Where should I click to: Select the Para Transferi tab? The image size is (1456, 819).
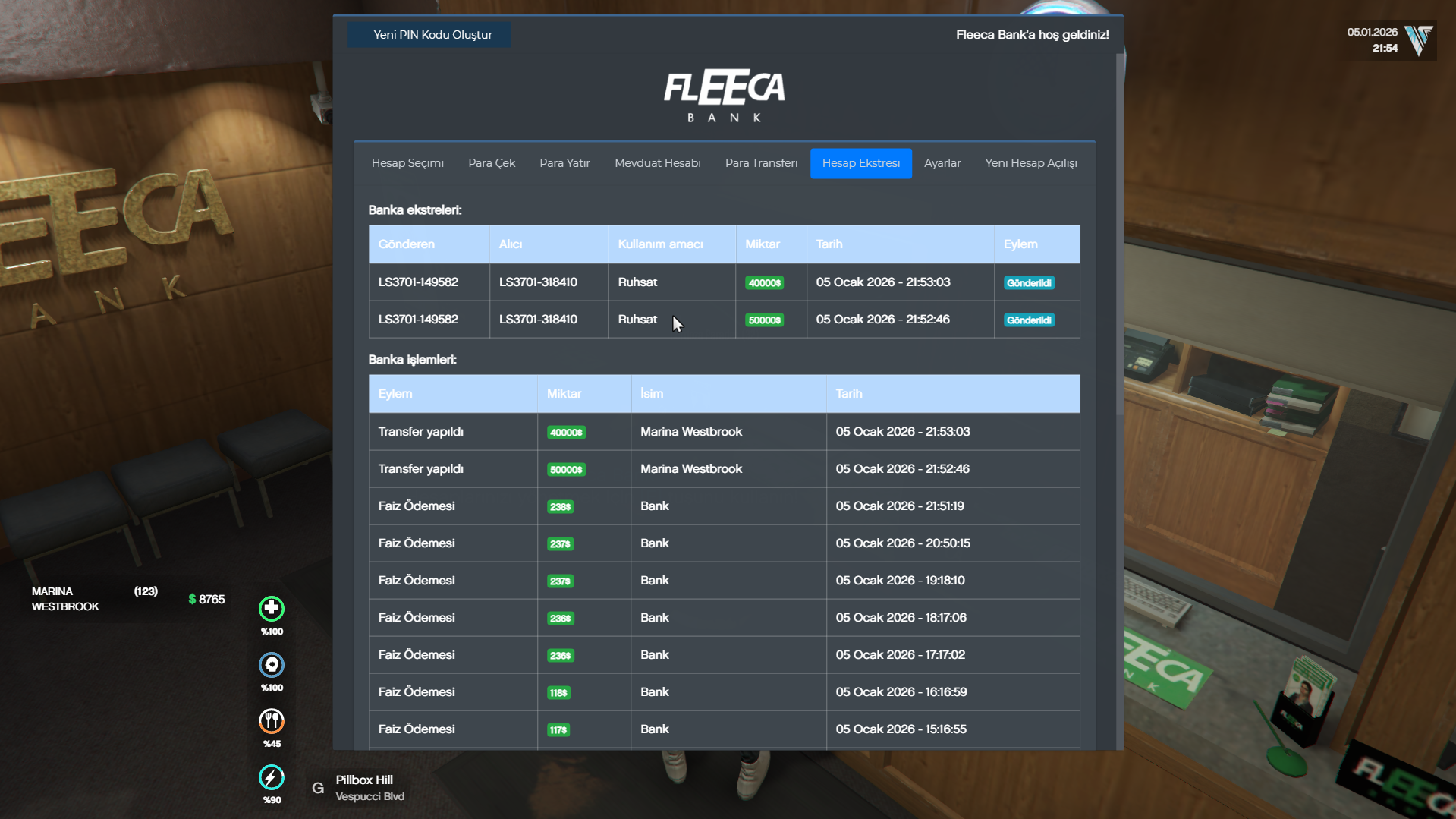[761, 163]
